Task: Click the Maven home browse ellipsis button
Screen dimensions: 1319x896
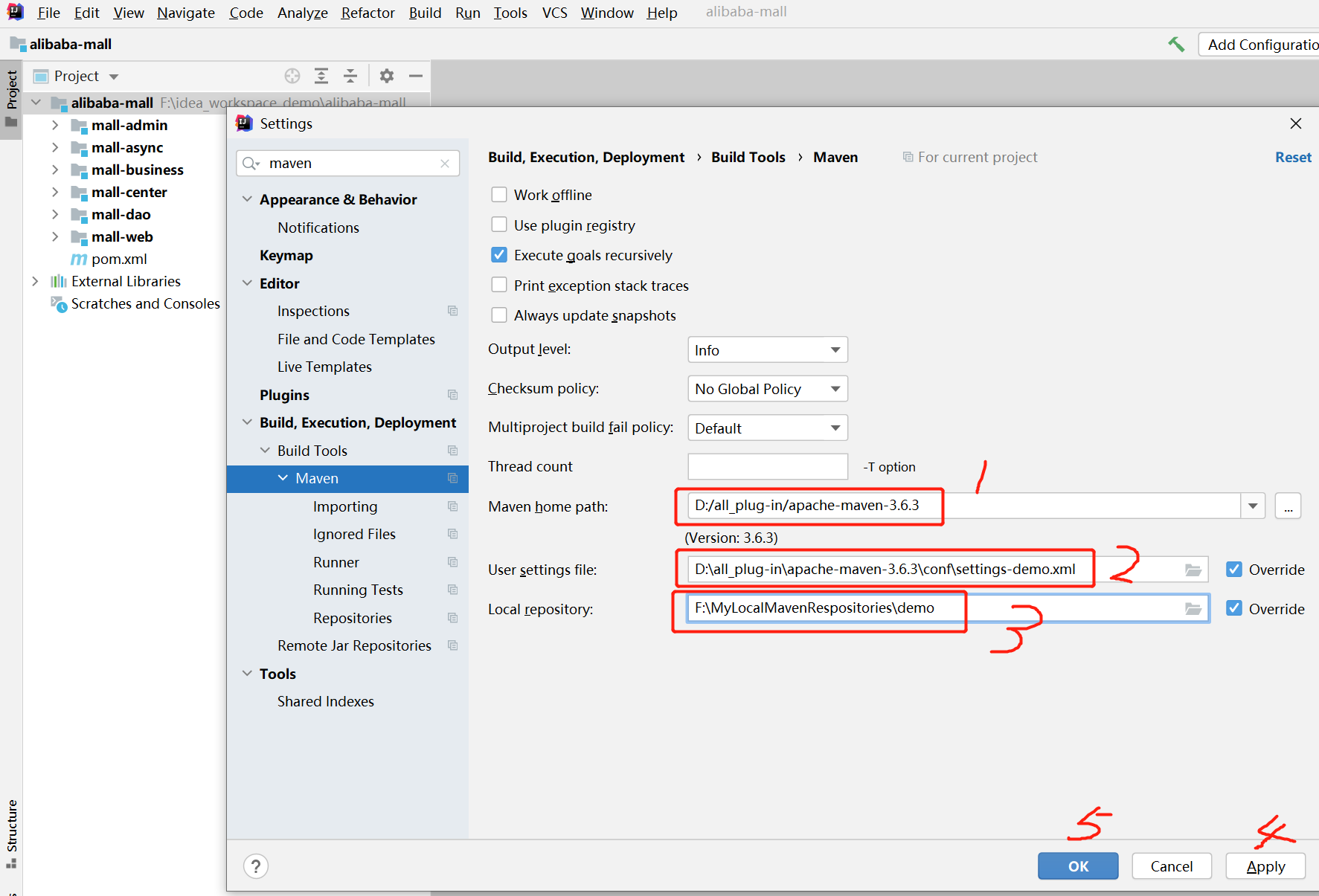Action: (1288, 506)
